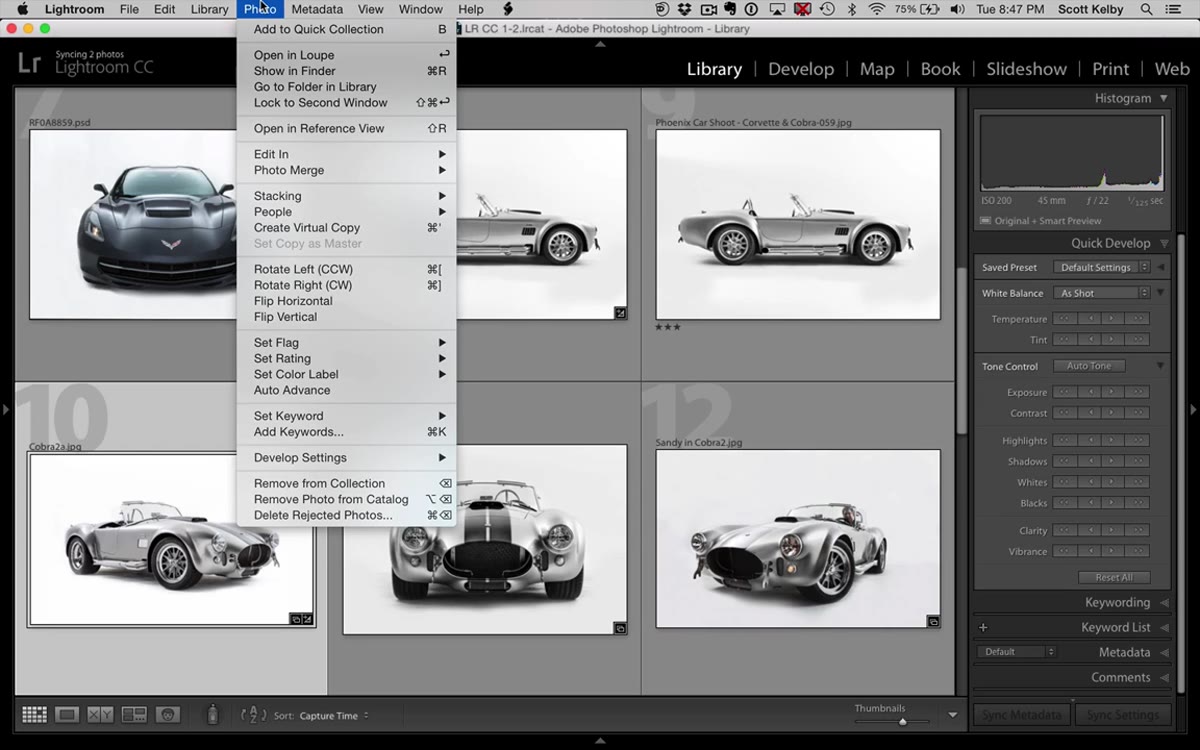The image size is (1200, 750).
Task: Collapse the right panel edge arrow
Action: pos(1192,409)
